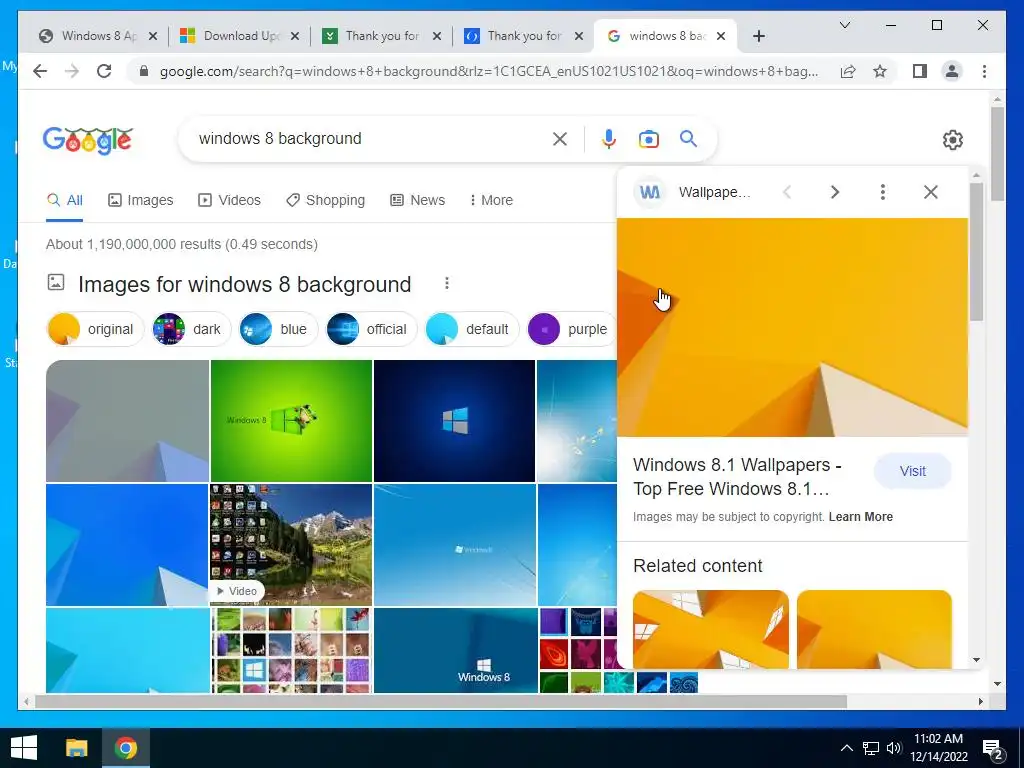Open options for Images for windows 8 background

[x=447, y=283]
